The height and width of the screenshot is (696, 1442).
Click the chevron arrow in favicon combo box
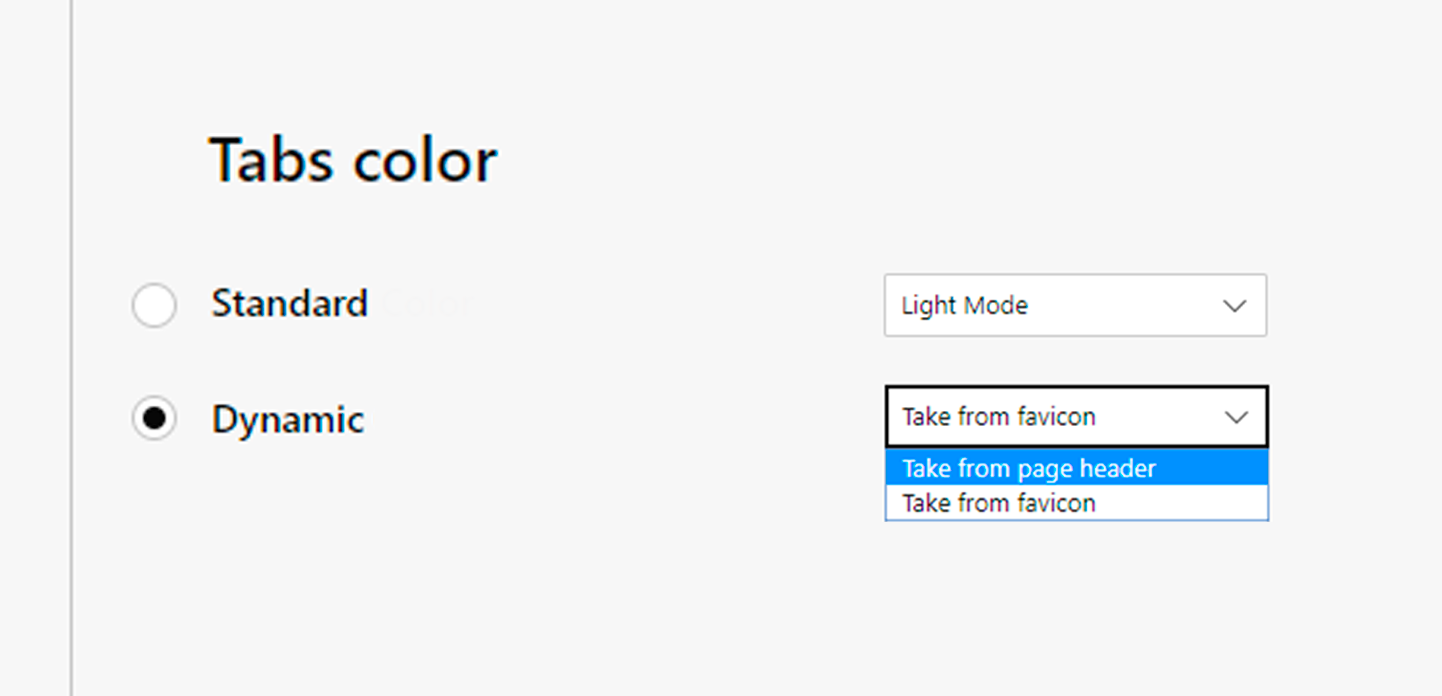tap(1237, 417)
